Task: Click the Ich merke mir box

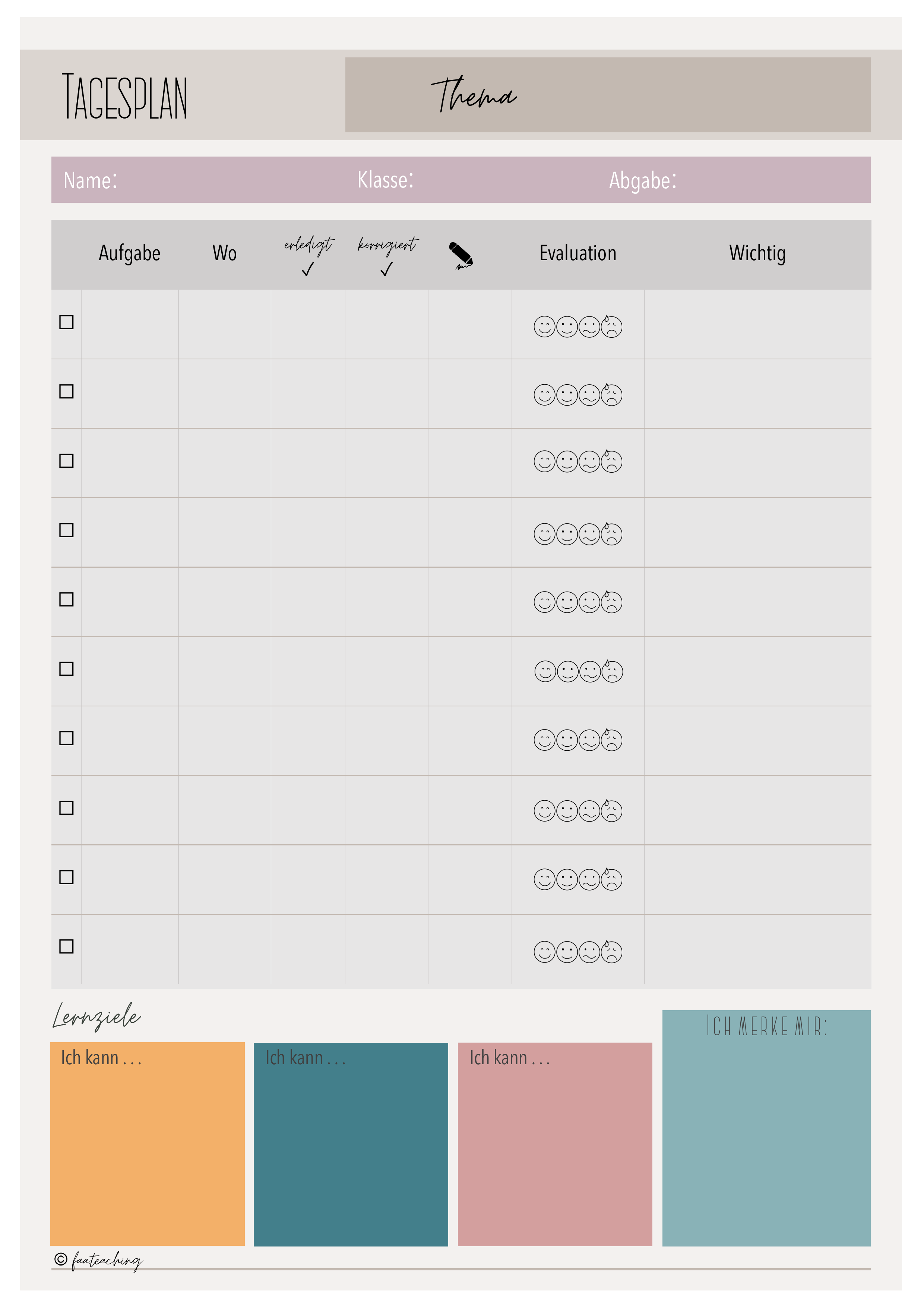Action: pyautogui.click(x=766, y=1128)
